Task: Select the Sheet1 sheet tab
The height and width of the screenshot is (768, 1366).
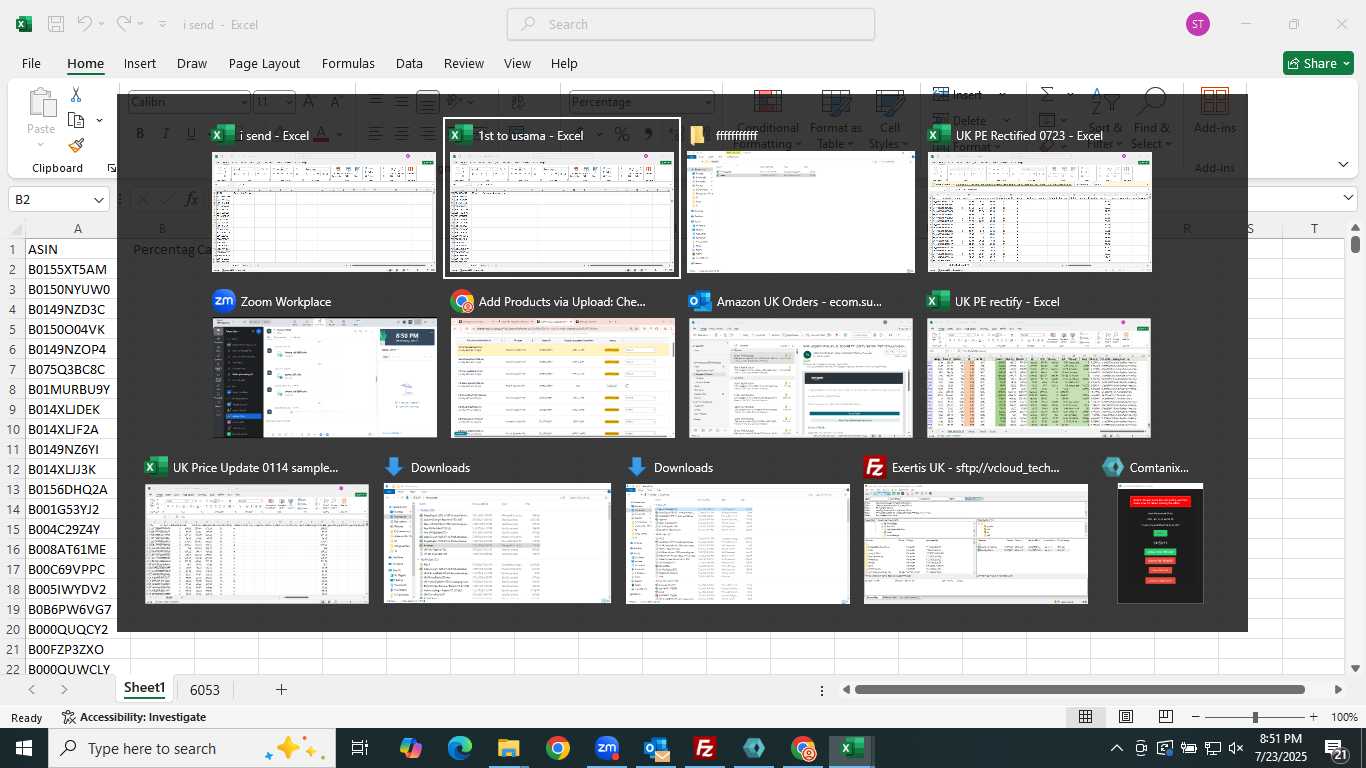Action: [144, 688]
